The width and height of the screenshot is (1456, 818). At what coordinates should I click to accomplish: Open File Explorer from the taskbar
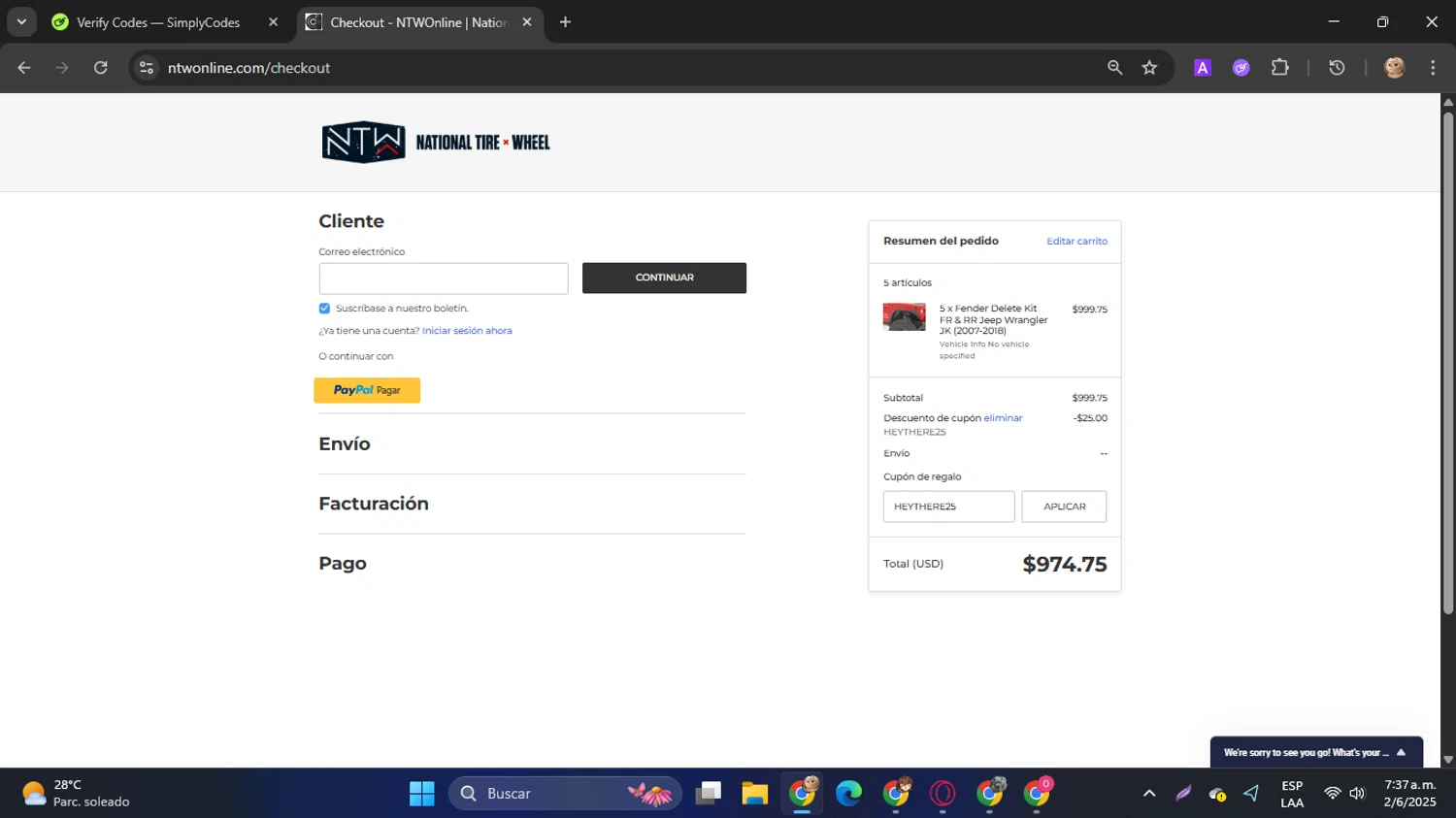point(755,794)
